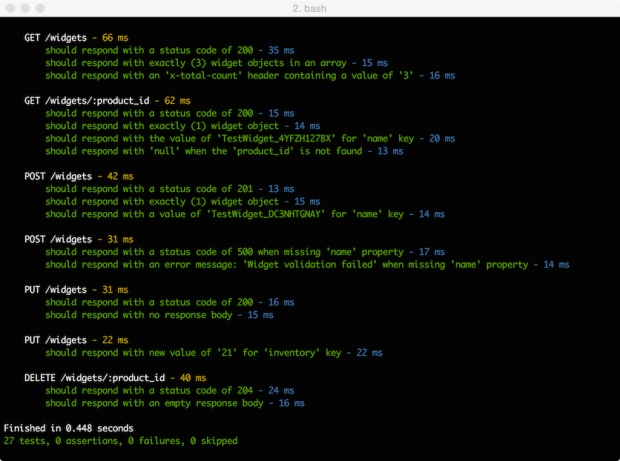
Task: Click 'exactly (1) widget object - 15 ms' line
Action: coord(183,201)
